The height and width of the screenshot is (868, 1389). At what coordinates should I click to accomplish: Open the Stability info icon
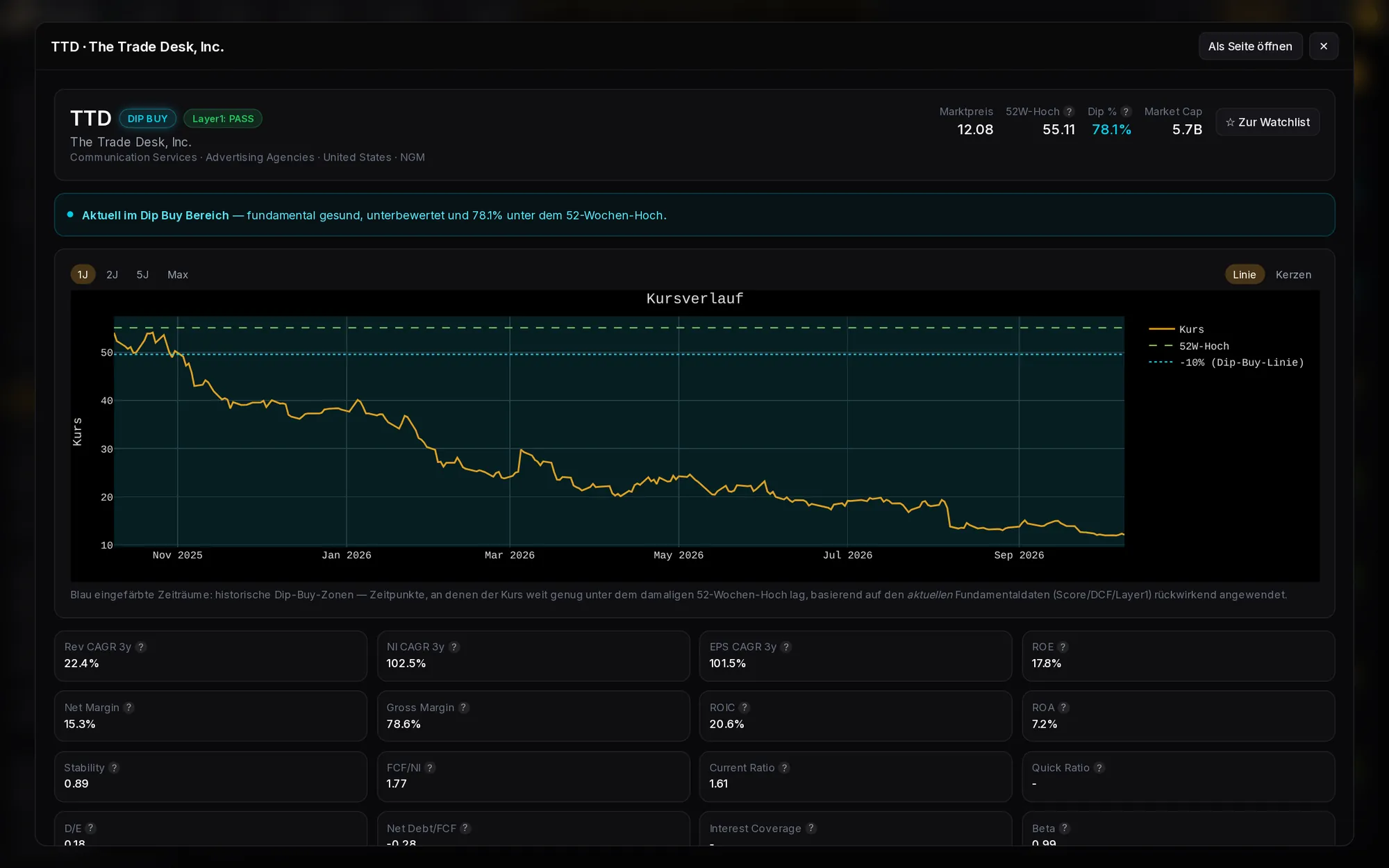[x=115, y=768]
